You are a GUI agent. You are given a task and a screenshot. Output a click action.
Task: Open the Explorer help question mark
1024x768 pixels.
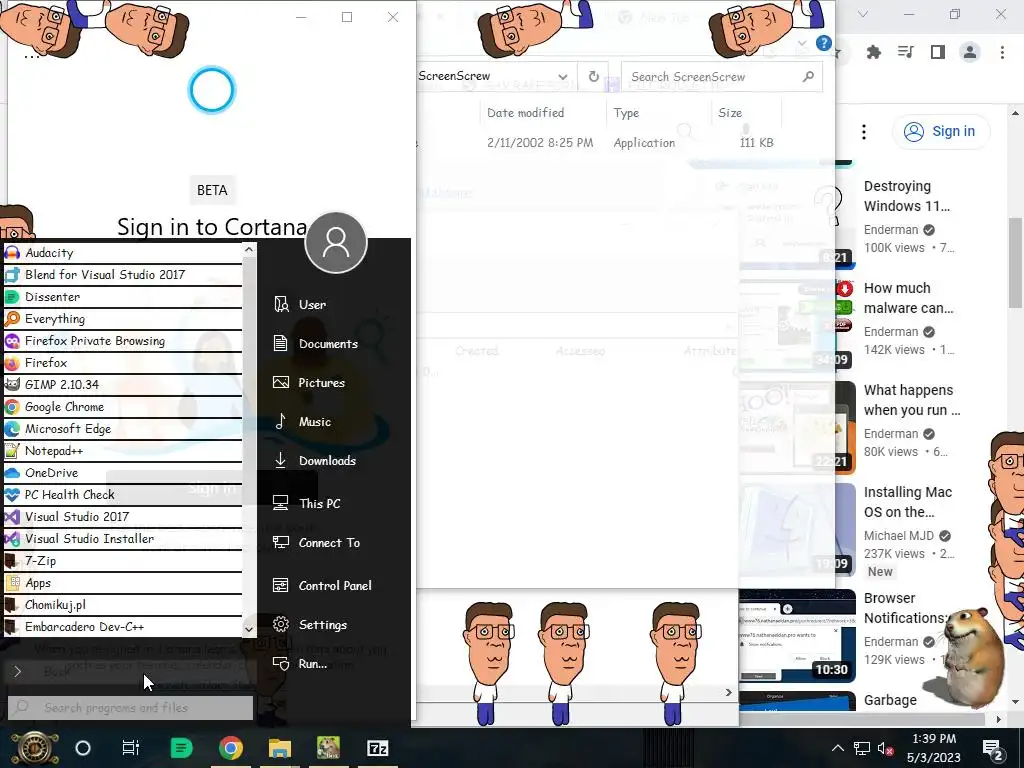click(824, 44)
